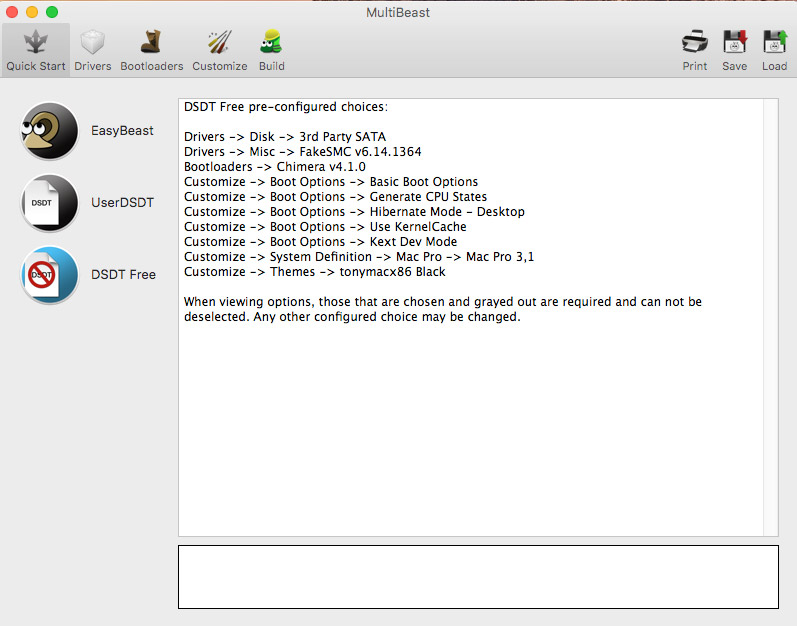Image resolution: width=797 pixels, height=626 pixels.
Task: Open the Customize section
Action: [x=220, y=51]
